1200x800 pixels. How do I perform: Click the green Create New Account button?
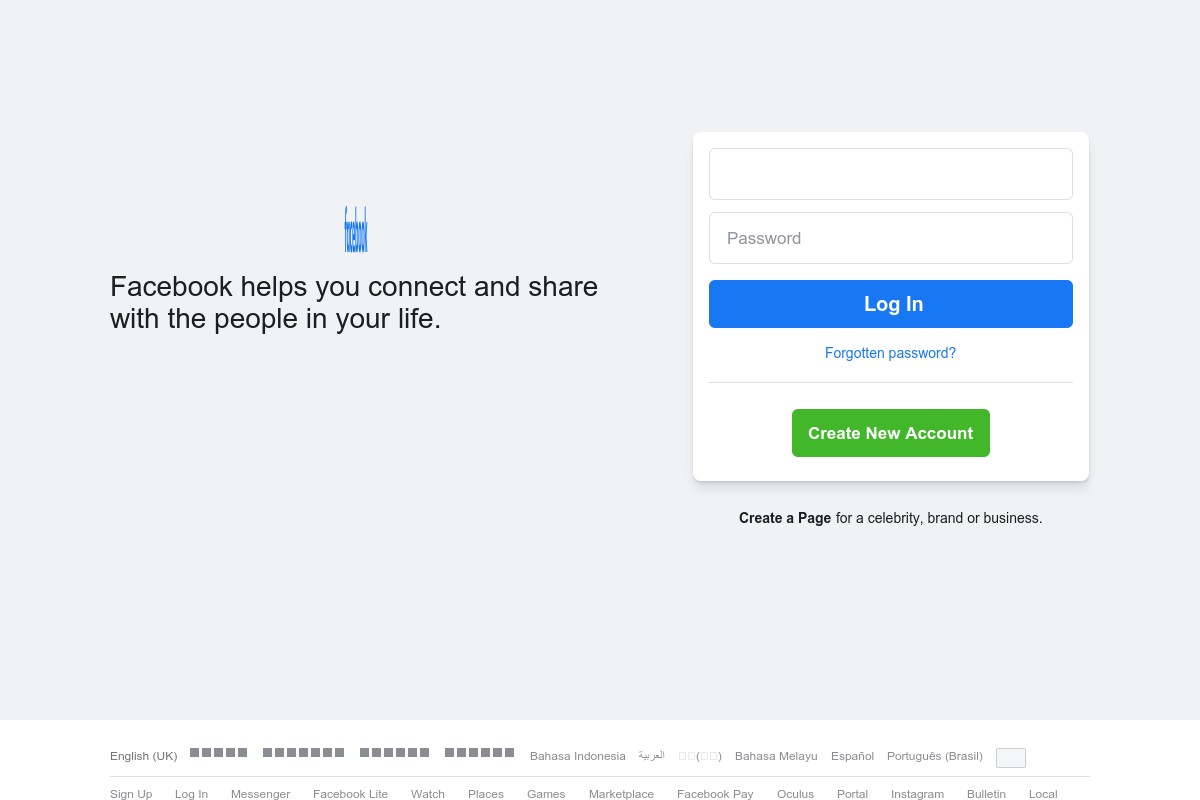891,433
